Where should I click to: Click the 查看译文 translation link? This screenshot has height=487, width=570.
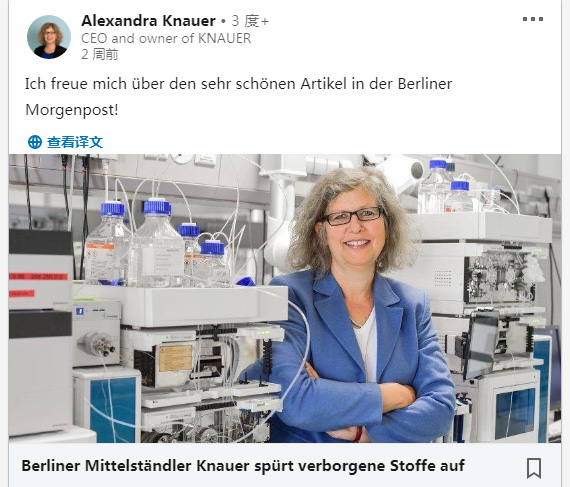(x=75, y=142)
